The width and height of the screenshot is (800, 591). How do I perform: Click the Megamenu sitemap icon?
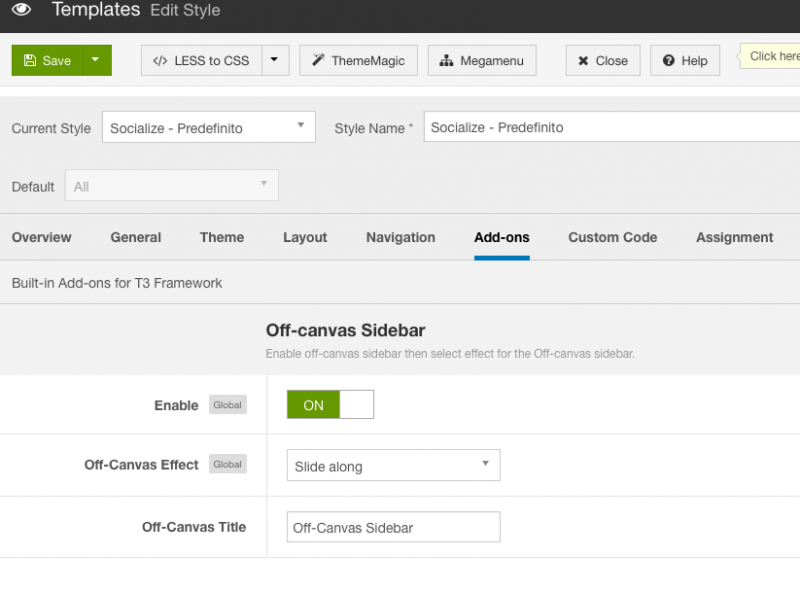point(446,61)
